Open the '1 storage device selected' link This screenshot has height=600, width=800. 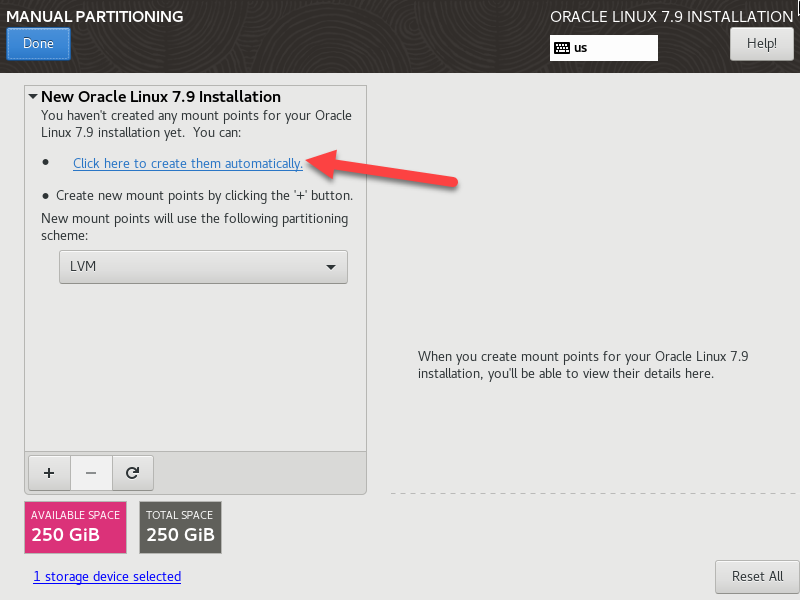(107, 577)
